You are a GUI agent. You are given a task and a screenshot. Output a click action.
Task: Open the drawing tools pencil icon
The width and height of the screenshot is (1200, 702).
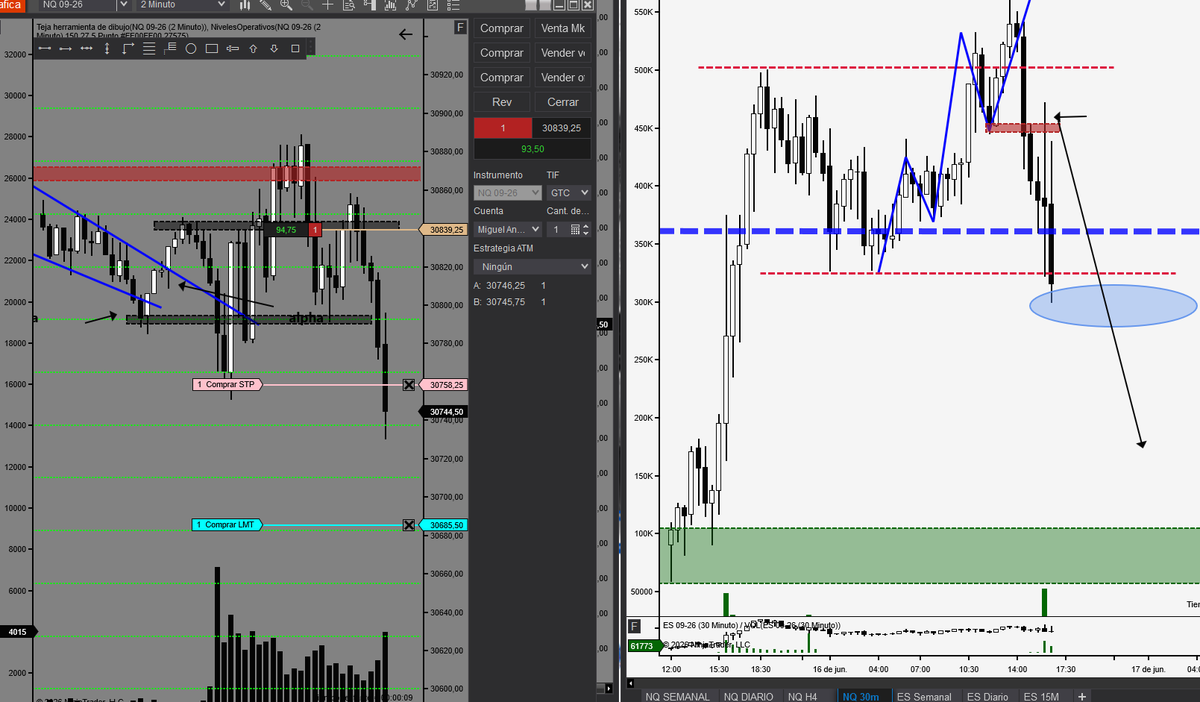point(265,5)
